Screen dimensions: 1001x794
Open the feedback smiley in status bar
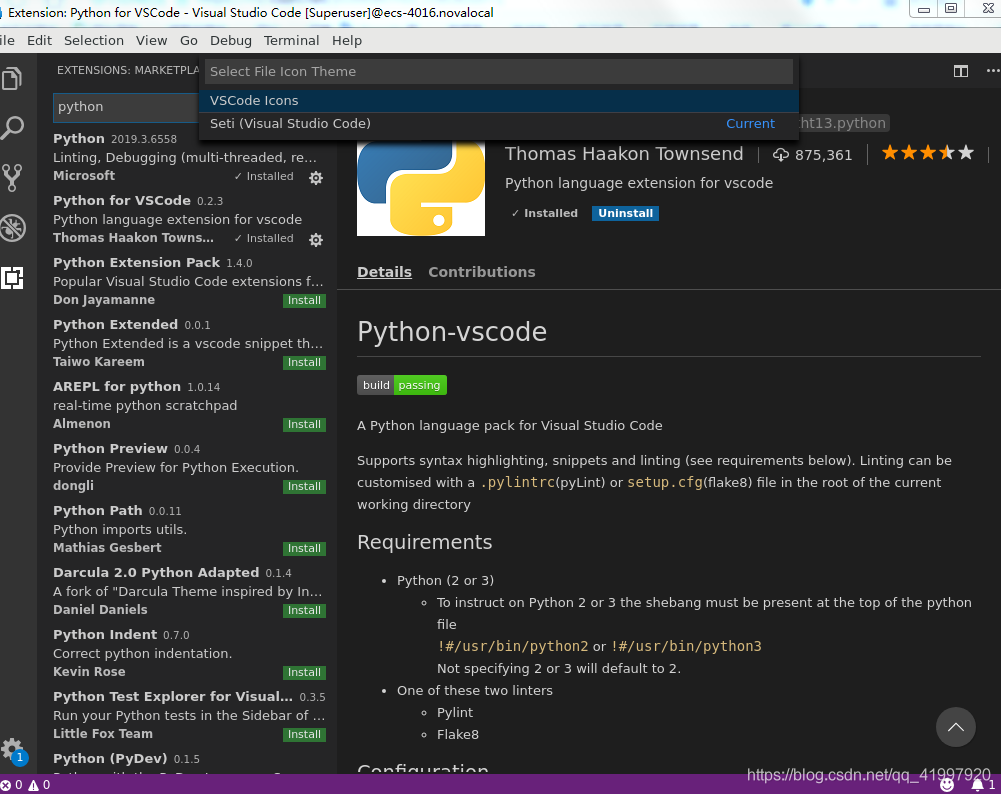tap(947, 784)
